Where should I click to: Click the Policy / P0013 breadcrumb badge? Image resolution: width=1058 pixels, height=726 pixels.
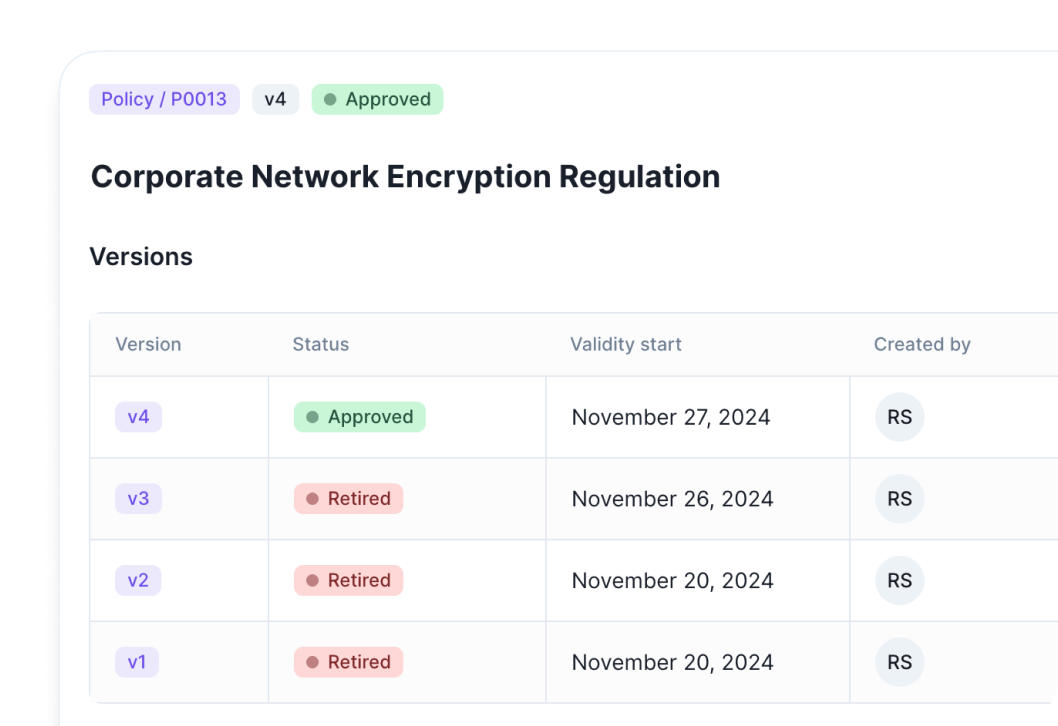(x=164, y=99)
